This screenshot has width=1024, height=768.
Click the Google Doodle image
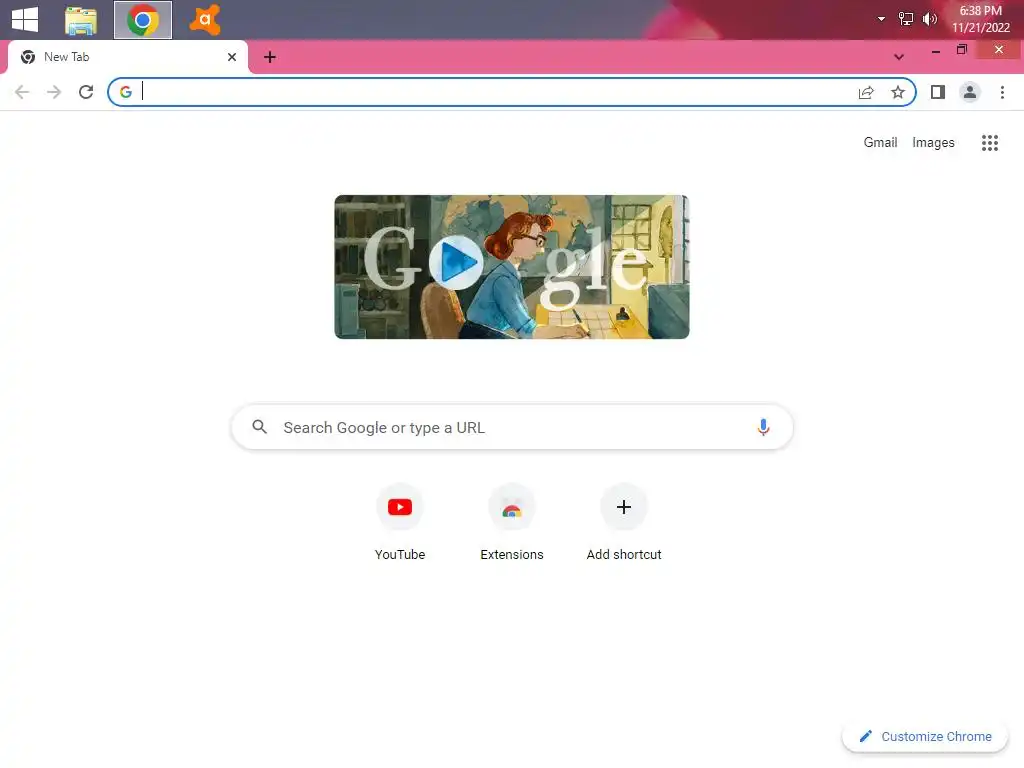(x=512, y=267)
